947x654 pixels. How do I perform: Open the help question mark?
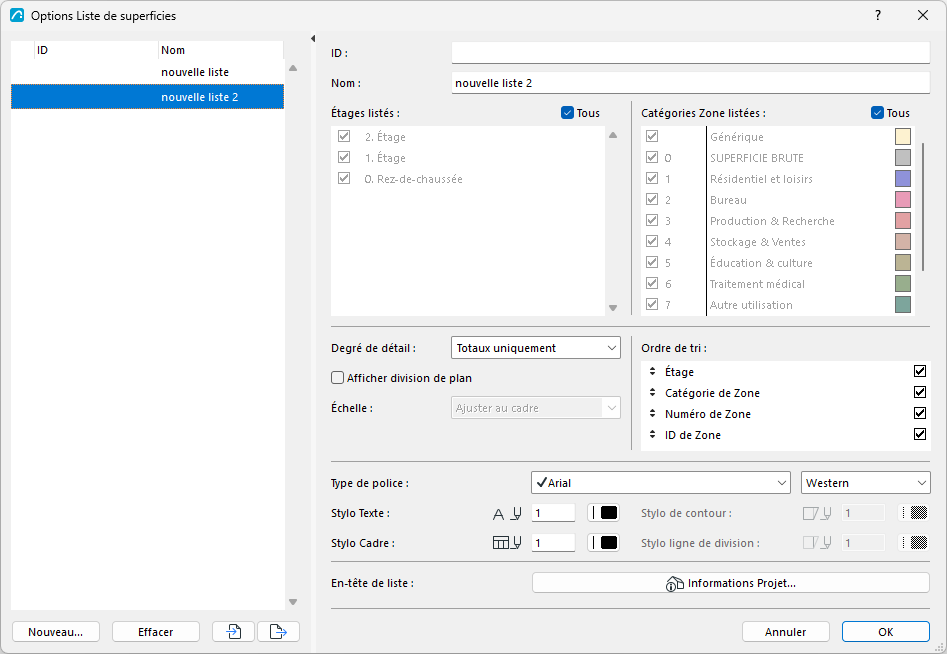[878, 15]
